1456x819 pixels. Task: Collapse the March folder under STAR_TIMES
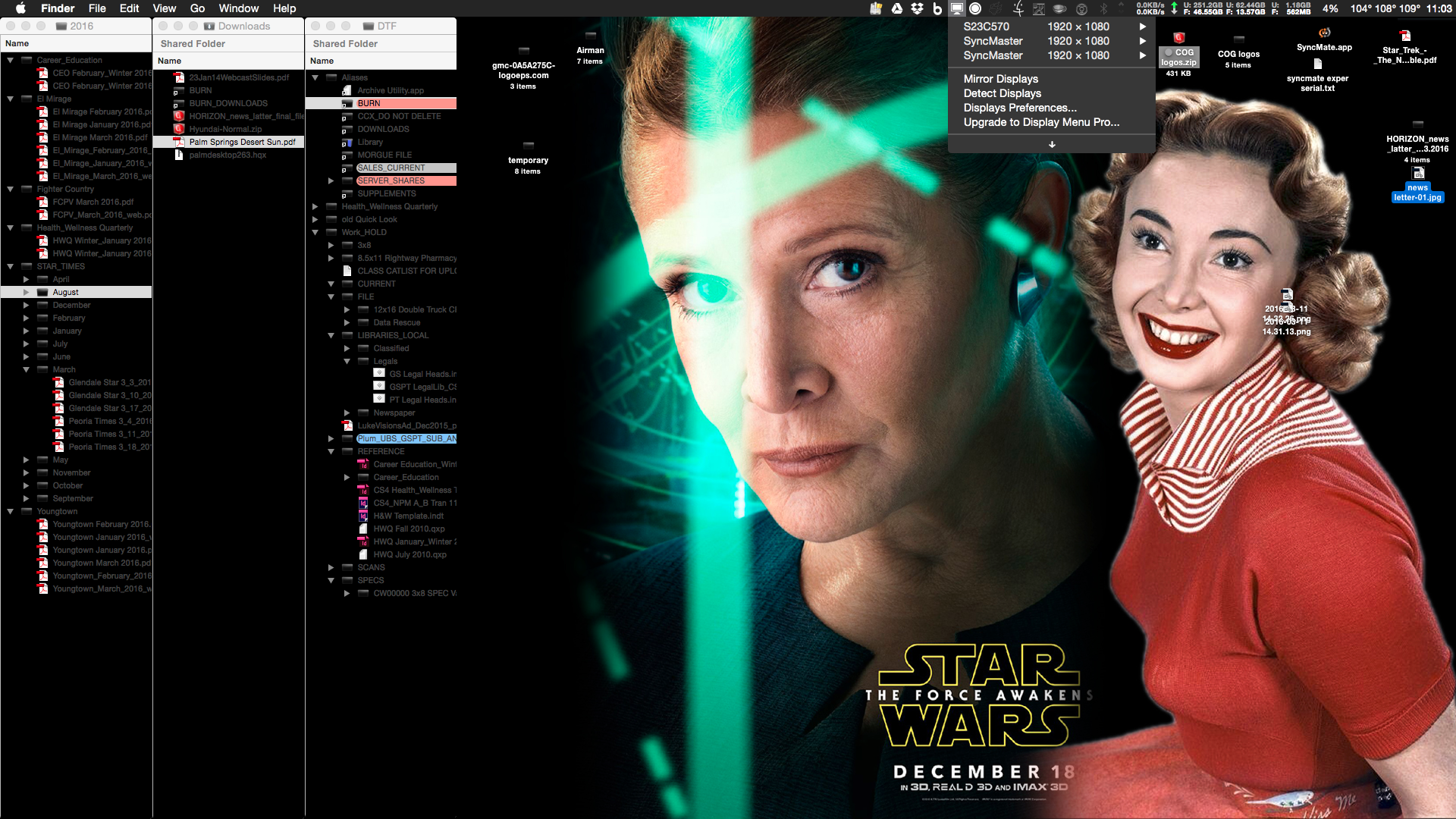(x=27, y=369)
